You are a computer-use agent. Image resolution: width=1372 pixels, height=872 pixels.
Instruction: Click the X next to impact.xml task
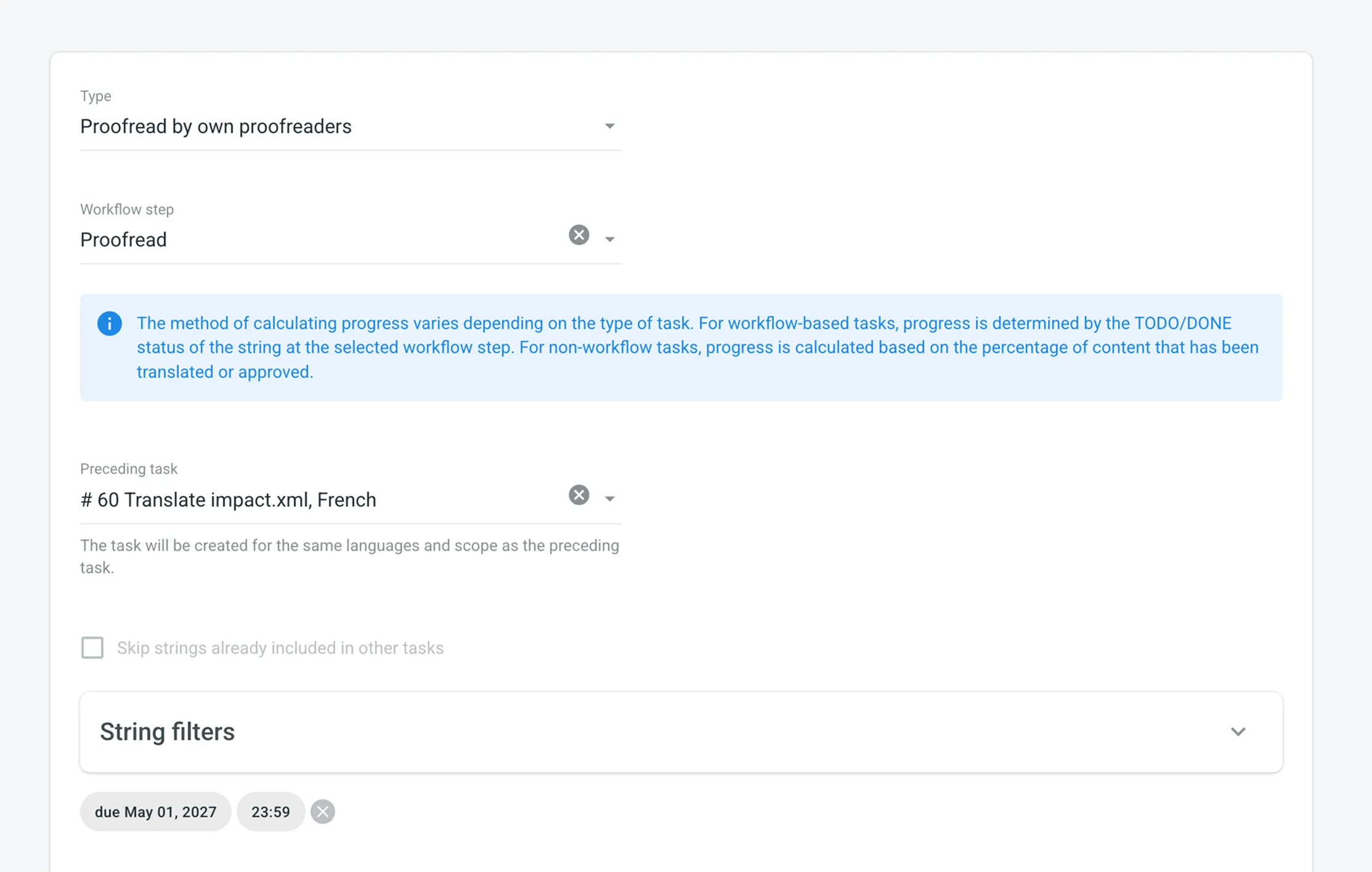coord(578,495)
